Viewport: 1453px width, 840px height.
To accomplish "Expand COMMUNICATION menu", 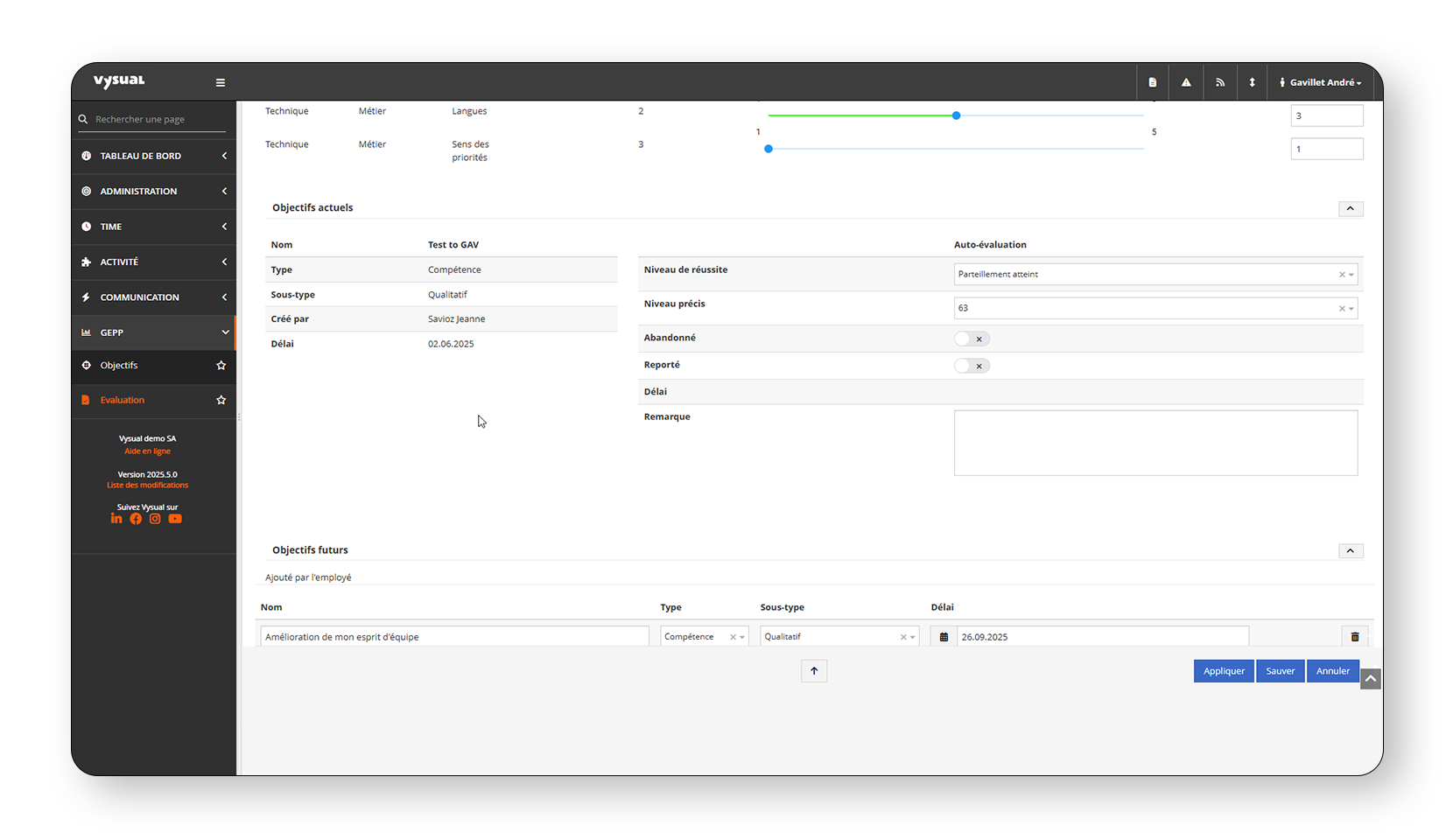I will tap(154, 297).
